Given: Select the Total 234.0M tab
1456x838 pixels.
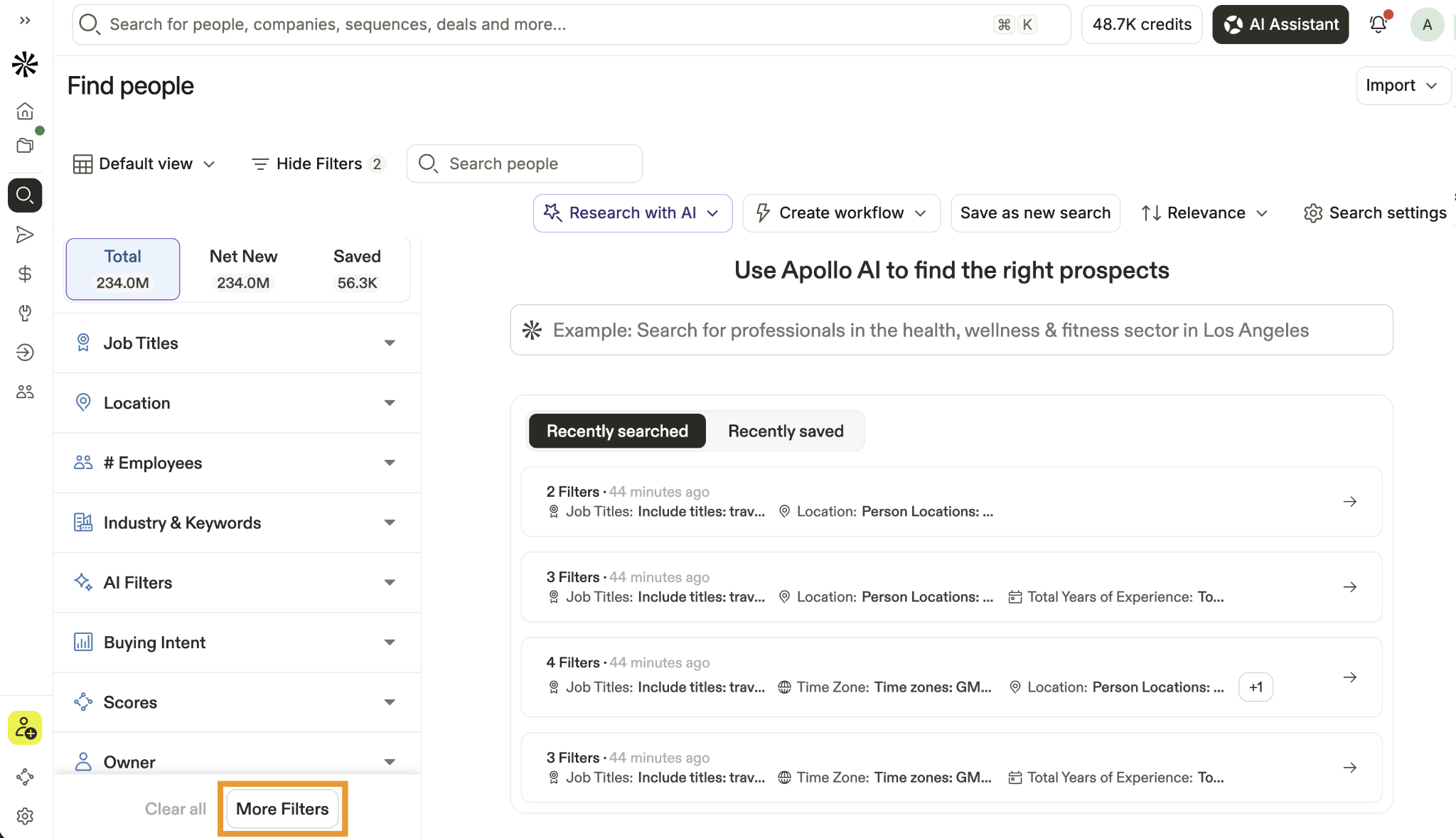Looking at the screenshot, I should (x=123, y=269).
